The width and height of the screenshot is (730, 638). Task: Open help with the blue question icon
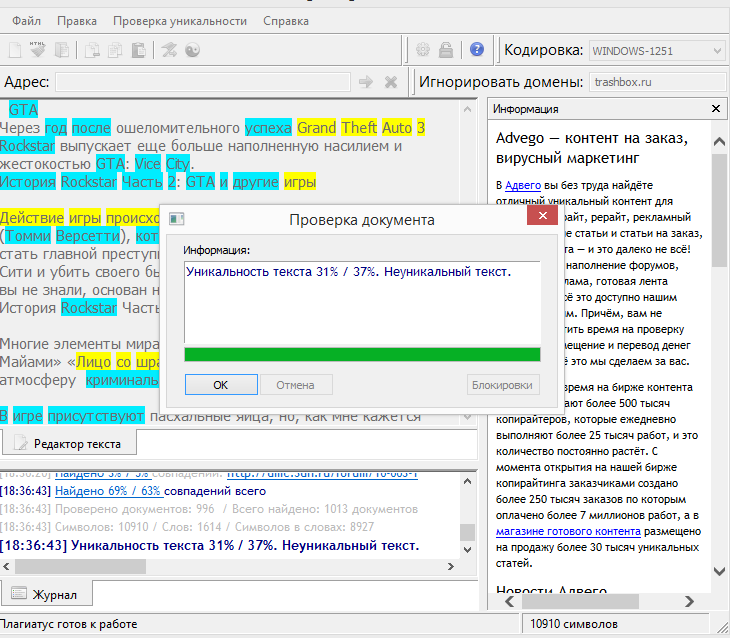(x=477, y=49)
